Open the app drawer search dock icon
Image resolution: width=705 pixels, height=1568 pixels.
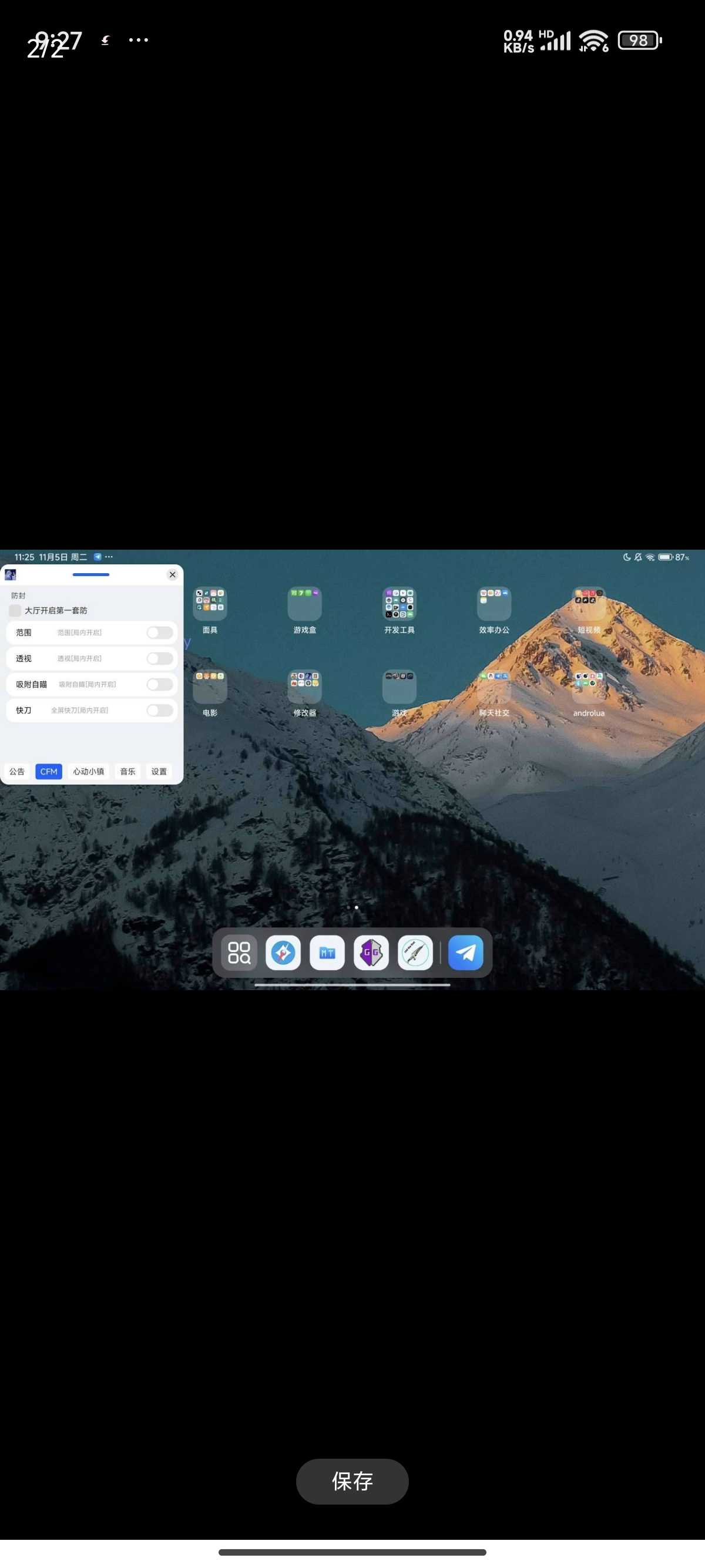point(239,952)
